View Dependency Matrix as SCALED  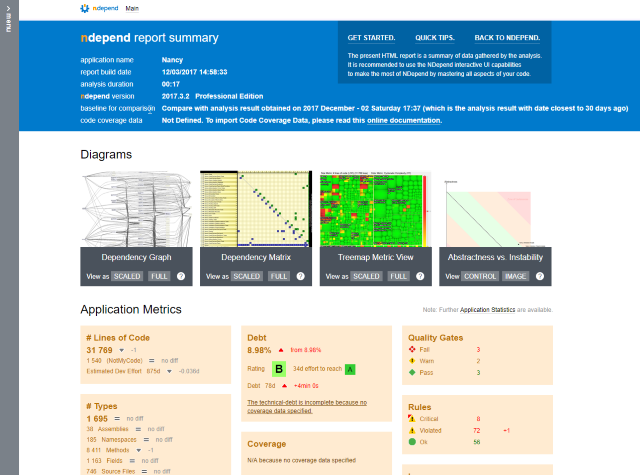point(247,276)
